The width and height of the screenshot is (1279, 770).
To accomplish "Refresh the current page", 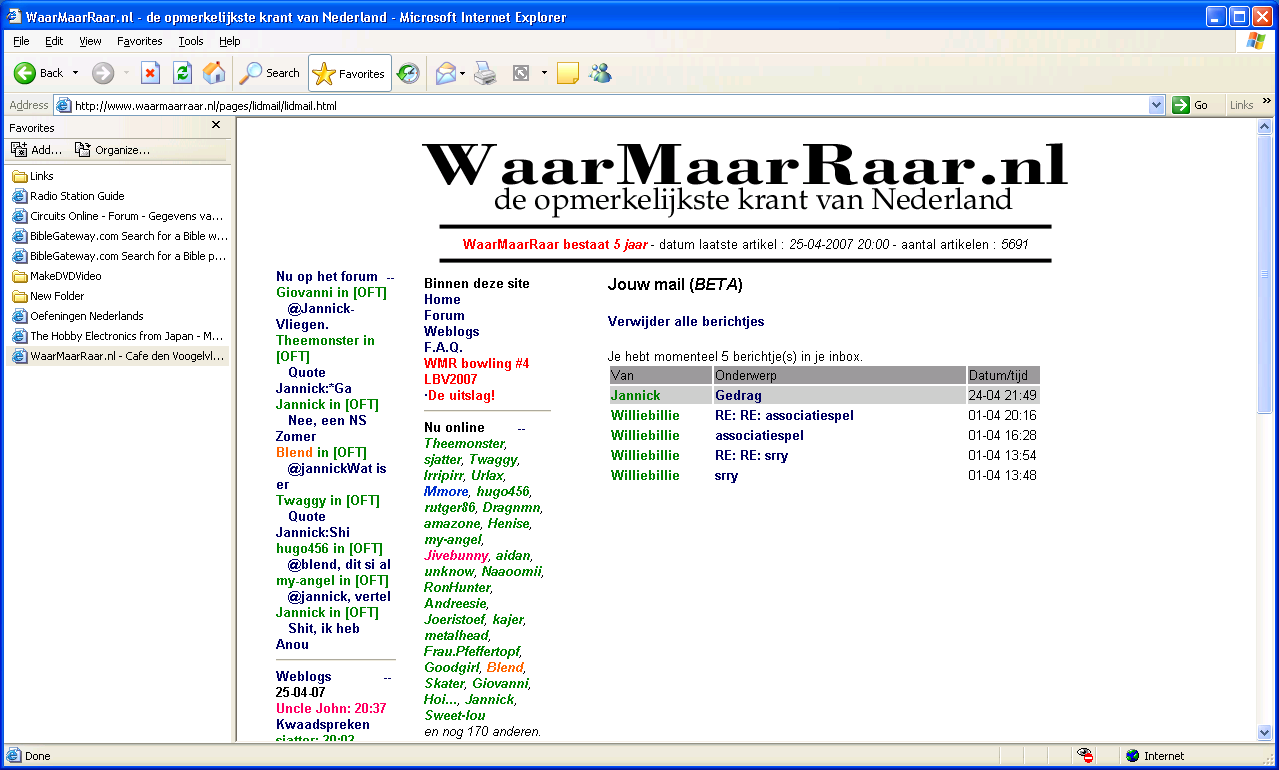I will (182, 73).
